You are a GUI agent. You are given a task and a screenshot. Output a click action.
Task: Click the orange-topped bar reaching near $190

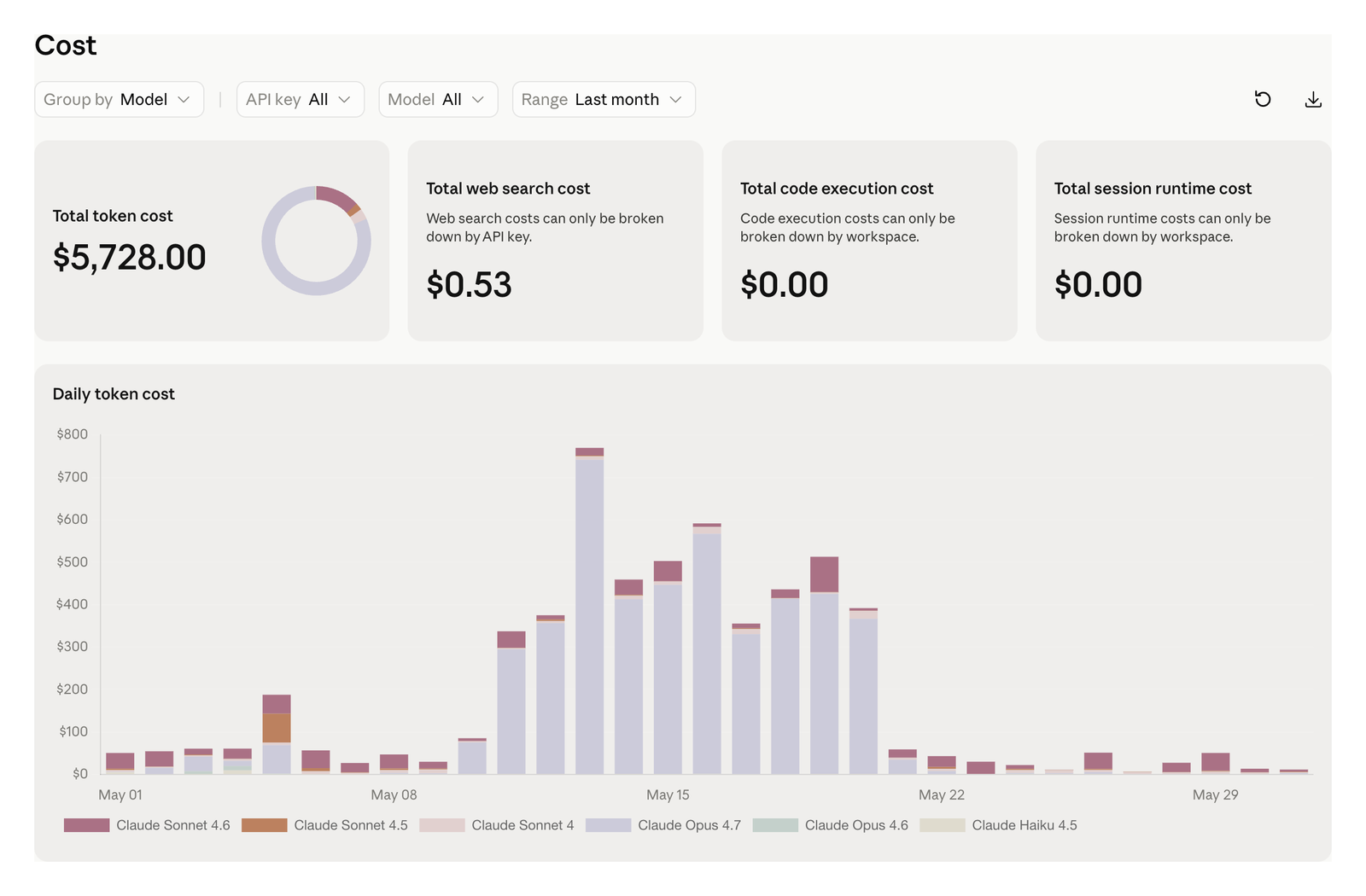click(x=277, y=734)
